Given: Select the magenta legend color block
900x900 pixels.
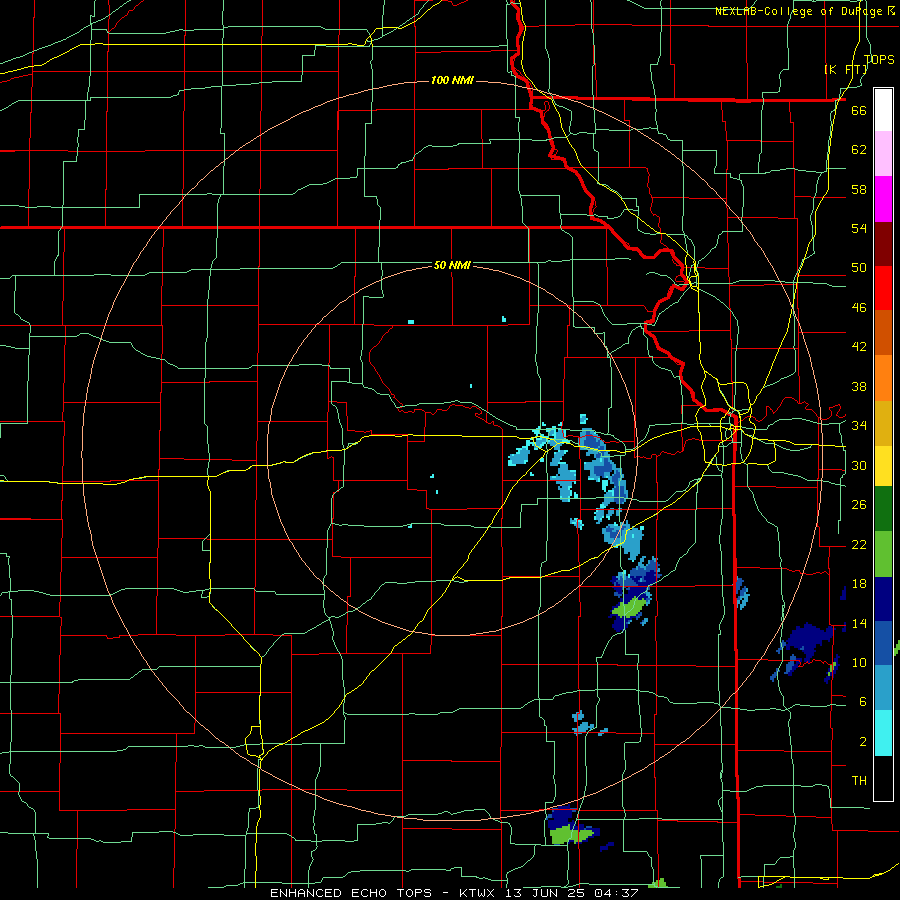Looking at the screenshot, I should 883,199.
